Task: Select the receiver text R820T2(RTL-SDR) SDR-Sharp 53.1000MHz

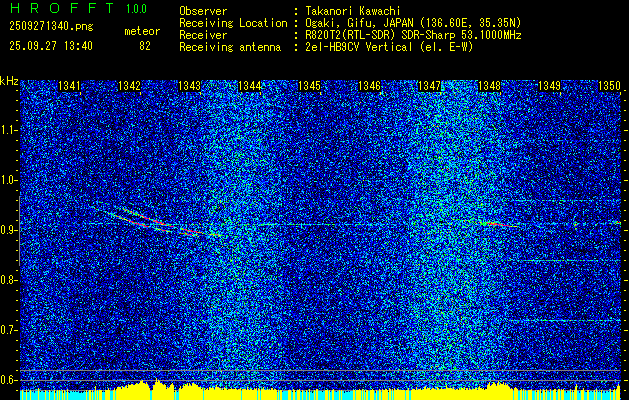Action: pos(413,35)
